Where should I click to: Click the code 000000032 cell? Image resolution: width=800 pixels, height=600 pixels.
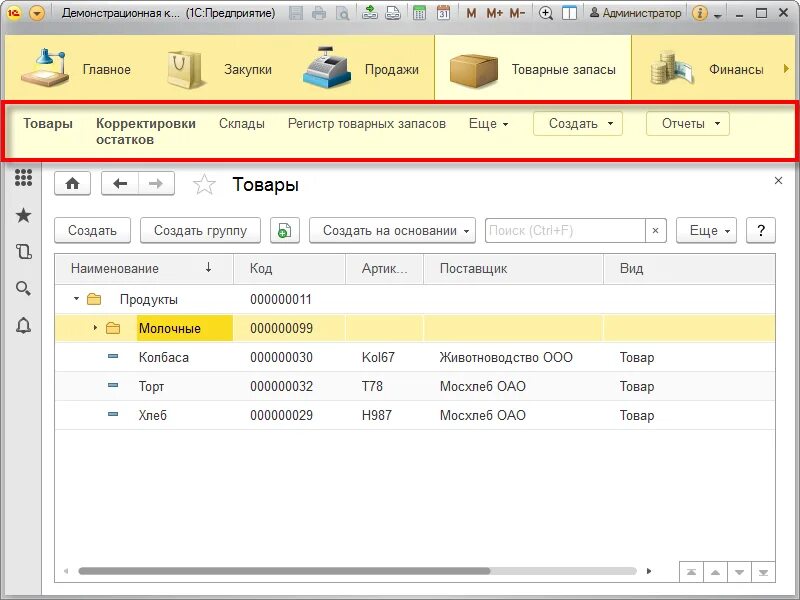tap(281, 386)
